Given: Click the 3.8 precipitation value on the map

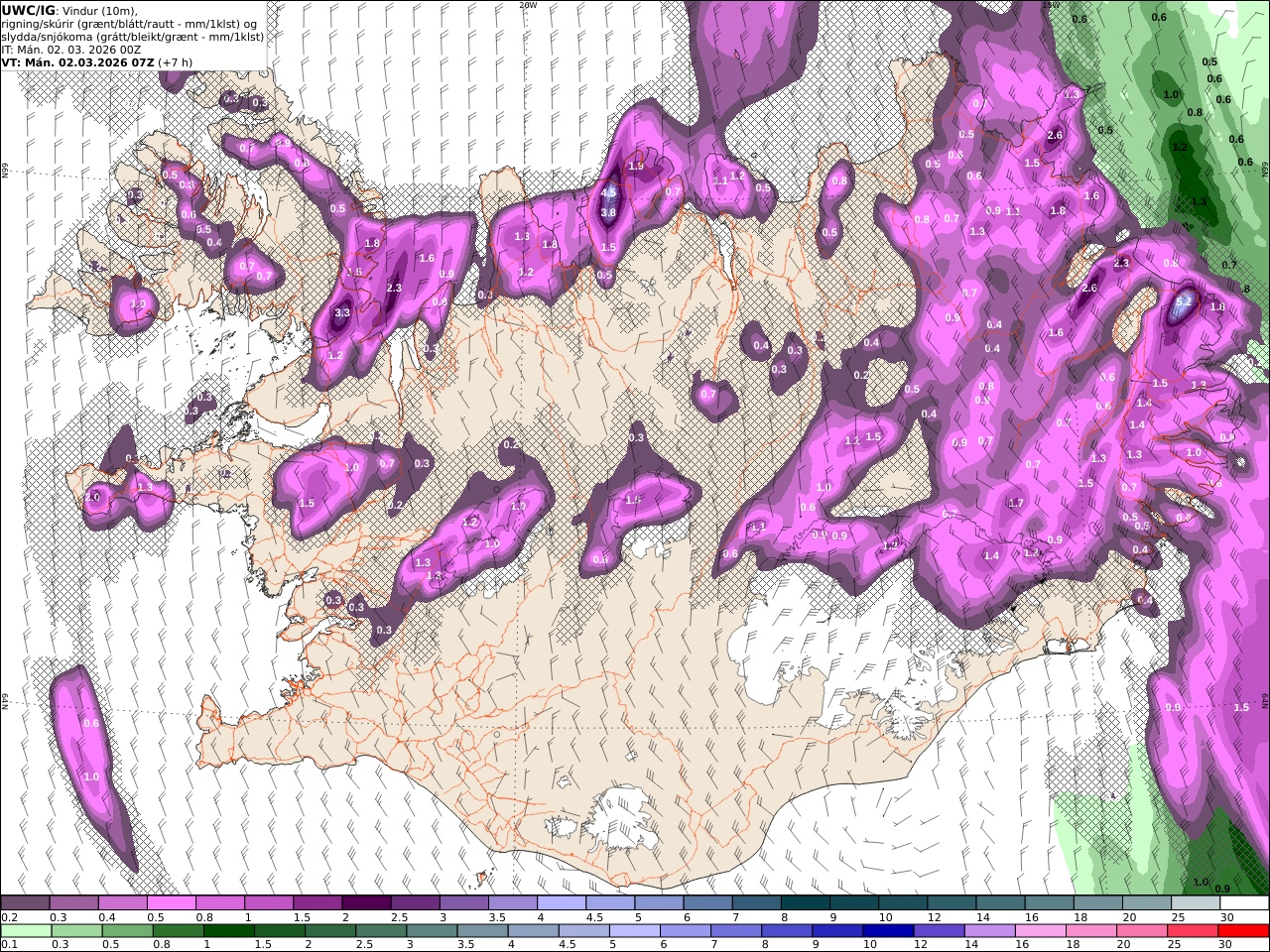Looking at the screenshot, I should point(609,212).
